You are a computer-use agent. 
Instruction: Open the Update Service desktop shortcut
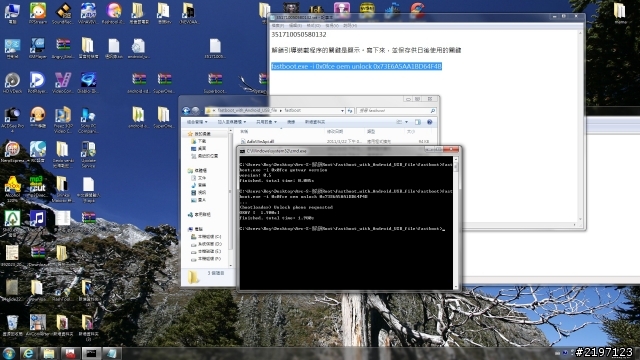click(88, 154)
